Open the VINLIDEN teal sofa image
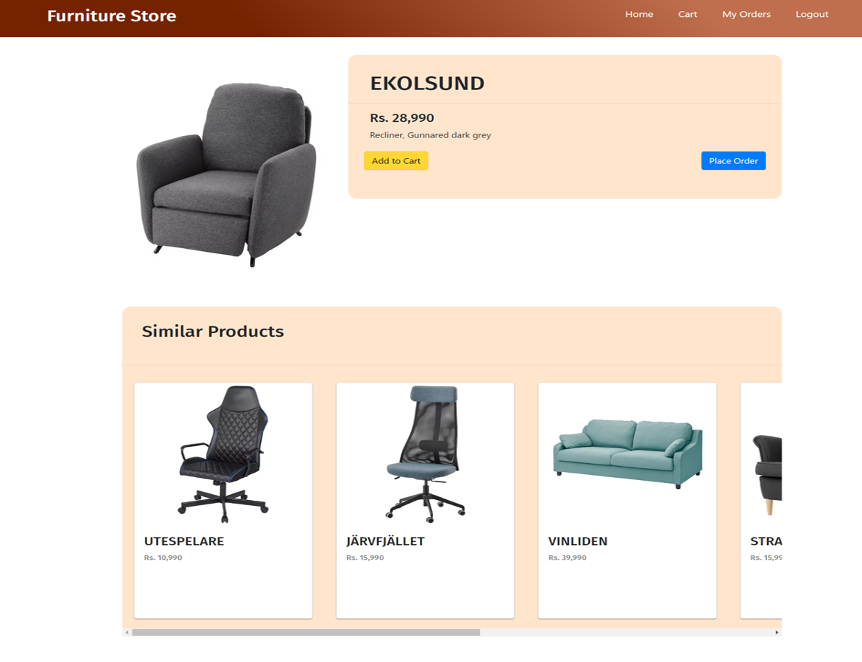This screenshot has height=662, width=862. 627,454
